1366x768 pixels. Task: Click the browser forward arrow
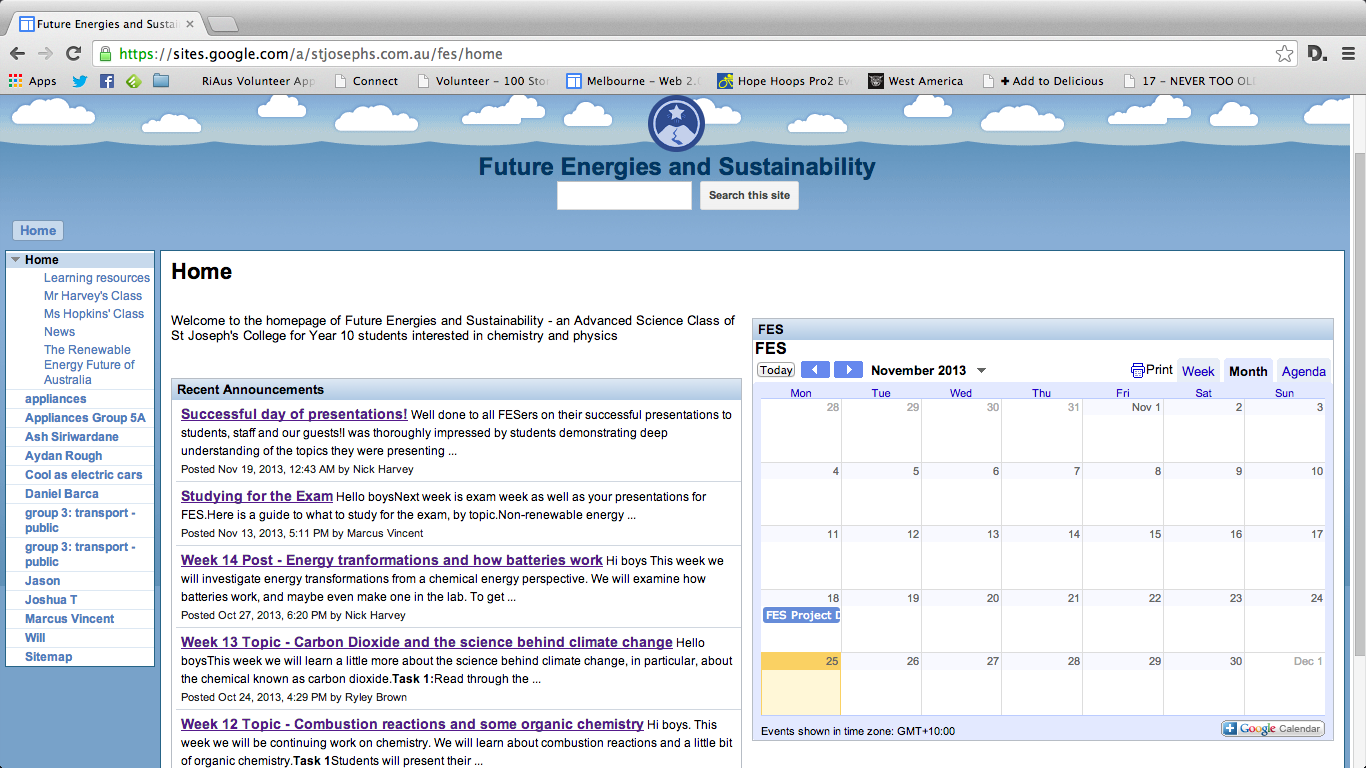pos(45,54)
